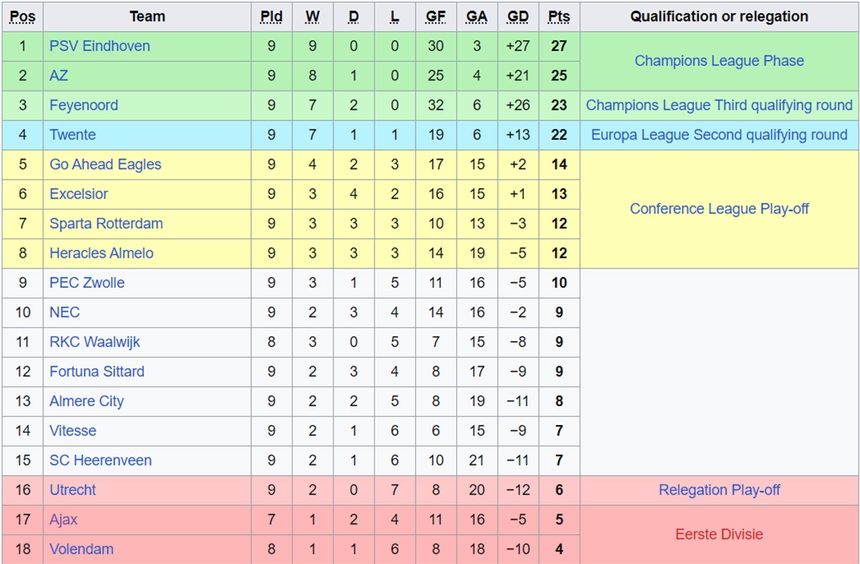Open the Feyenoord team page
The width and height of the screenshot is (860, 564).
pyautogui.click(x=83, y=105)
